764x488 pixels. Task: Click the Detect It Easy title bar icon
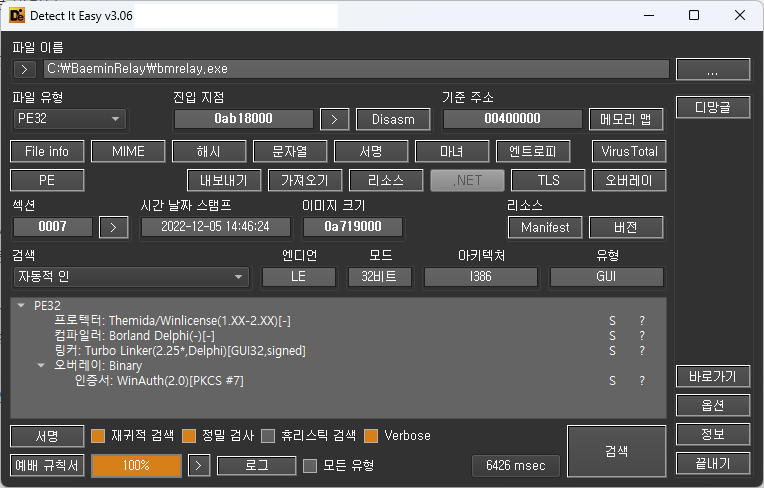(x=17, y=16)
